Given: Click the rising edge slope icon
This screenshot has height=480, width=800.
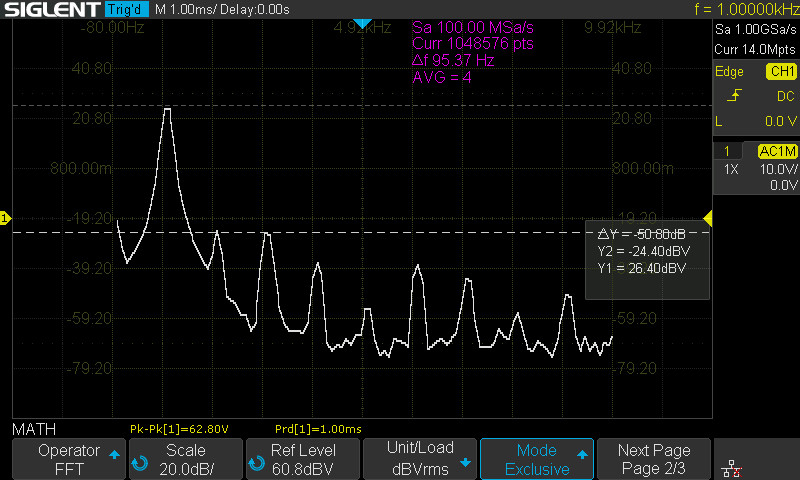Looking at the screenshot, I should coord(734,95).
